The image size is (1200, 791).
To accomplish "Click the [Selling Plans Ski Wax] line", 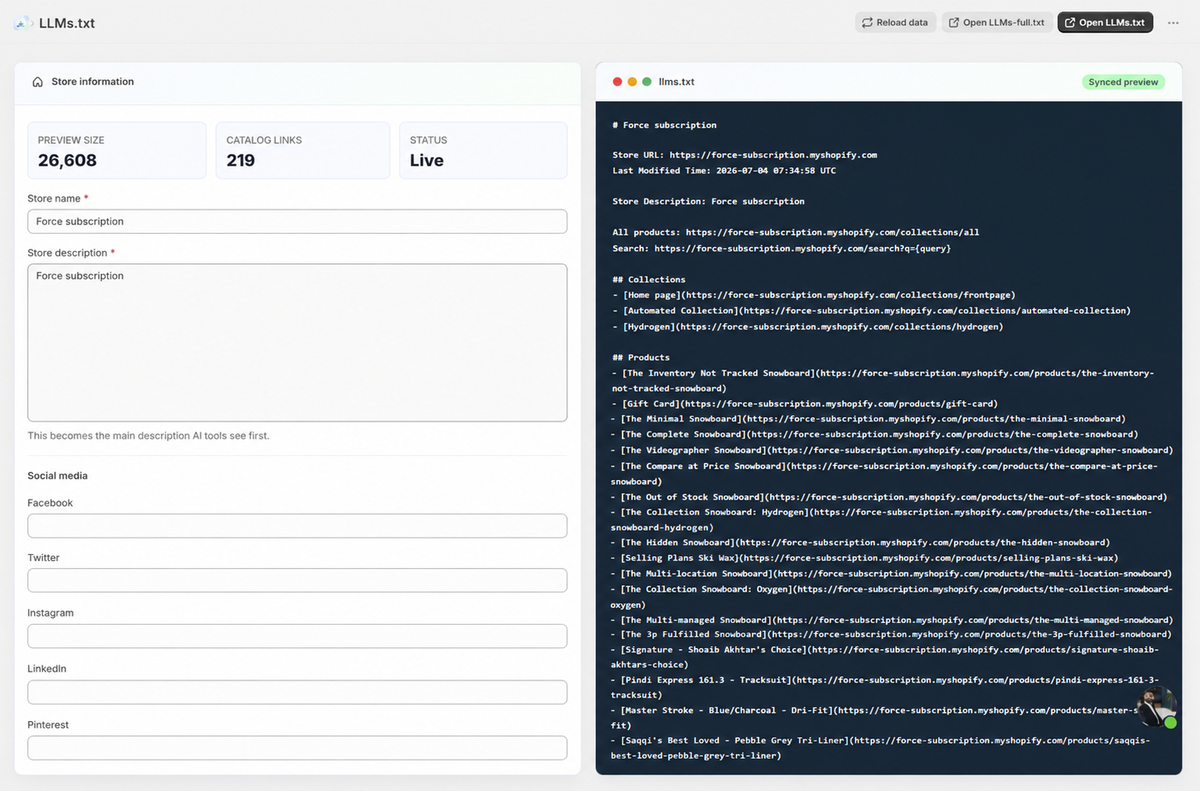I will (x=865, y=558).
